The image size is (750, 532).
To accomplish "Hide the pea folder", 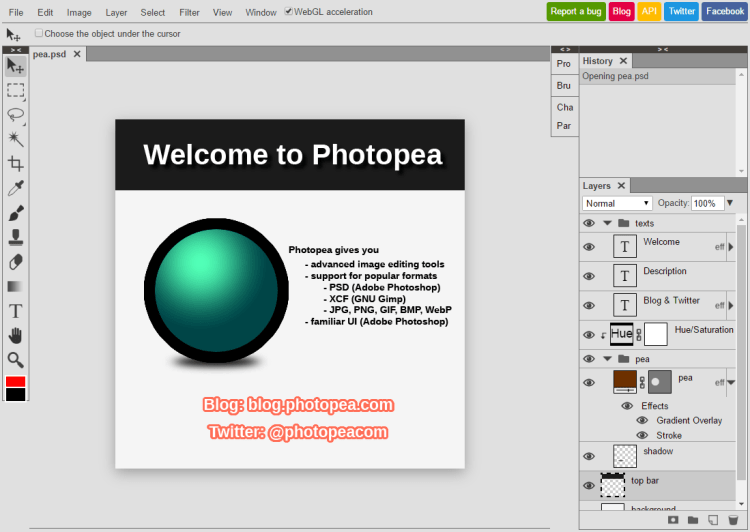I will [589, 359].
